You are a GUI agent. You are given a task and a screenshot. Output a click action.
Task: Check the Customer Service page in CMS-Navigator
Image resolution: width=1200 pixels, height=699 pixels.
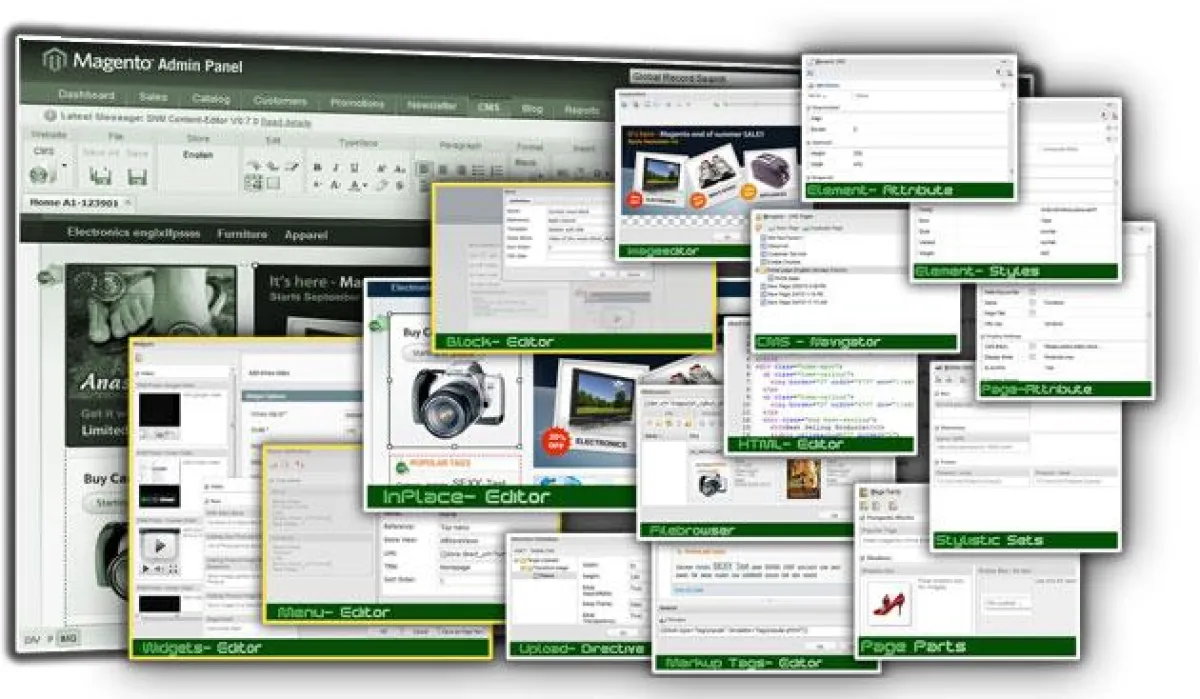(764, 254)
